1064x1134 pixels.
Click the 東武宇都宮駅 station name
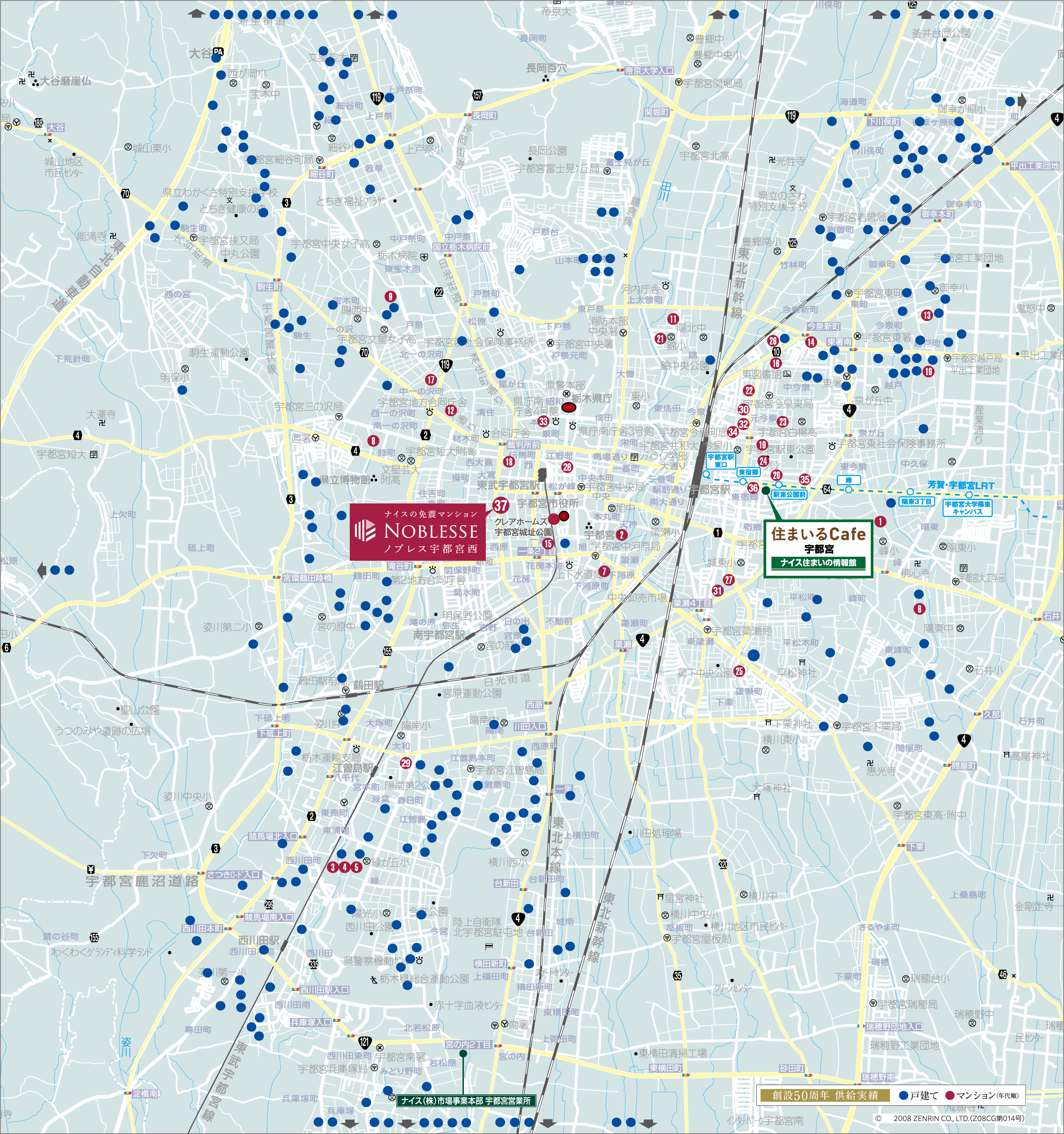coord(508,485)
